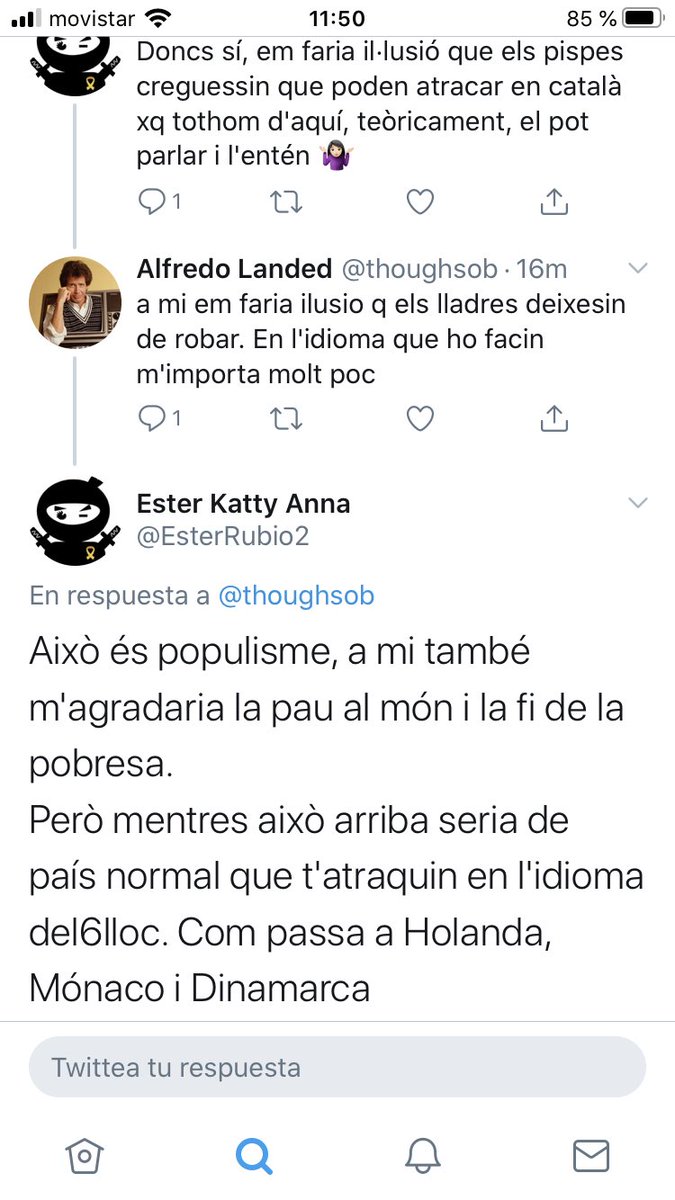Open the Messages envelope tab
Screen dimensions: 675x1200
[x=591, y=1156]
